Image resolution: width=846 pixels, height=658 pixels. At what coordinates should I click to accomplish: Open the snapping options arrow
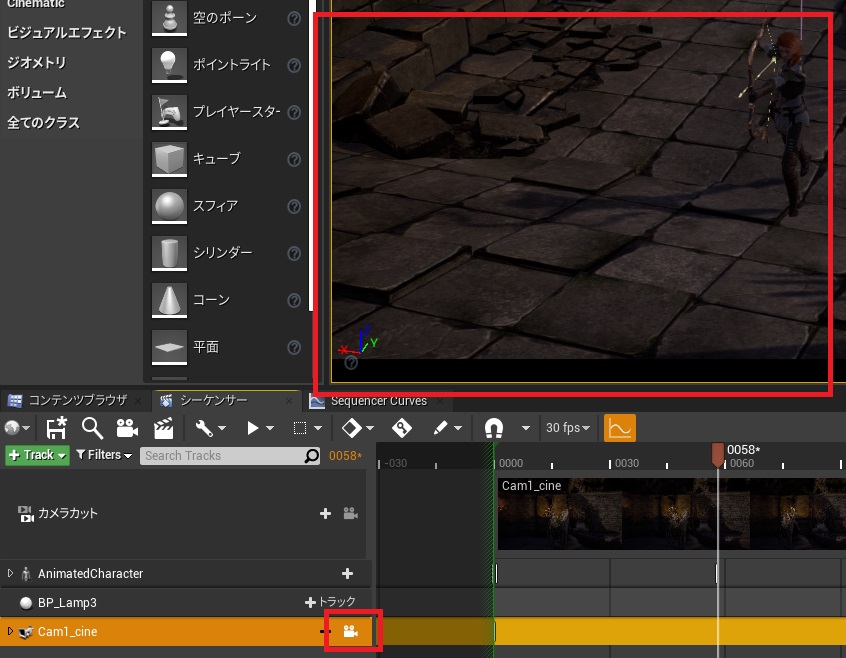click(x=526, y=428)
